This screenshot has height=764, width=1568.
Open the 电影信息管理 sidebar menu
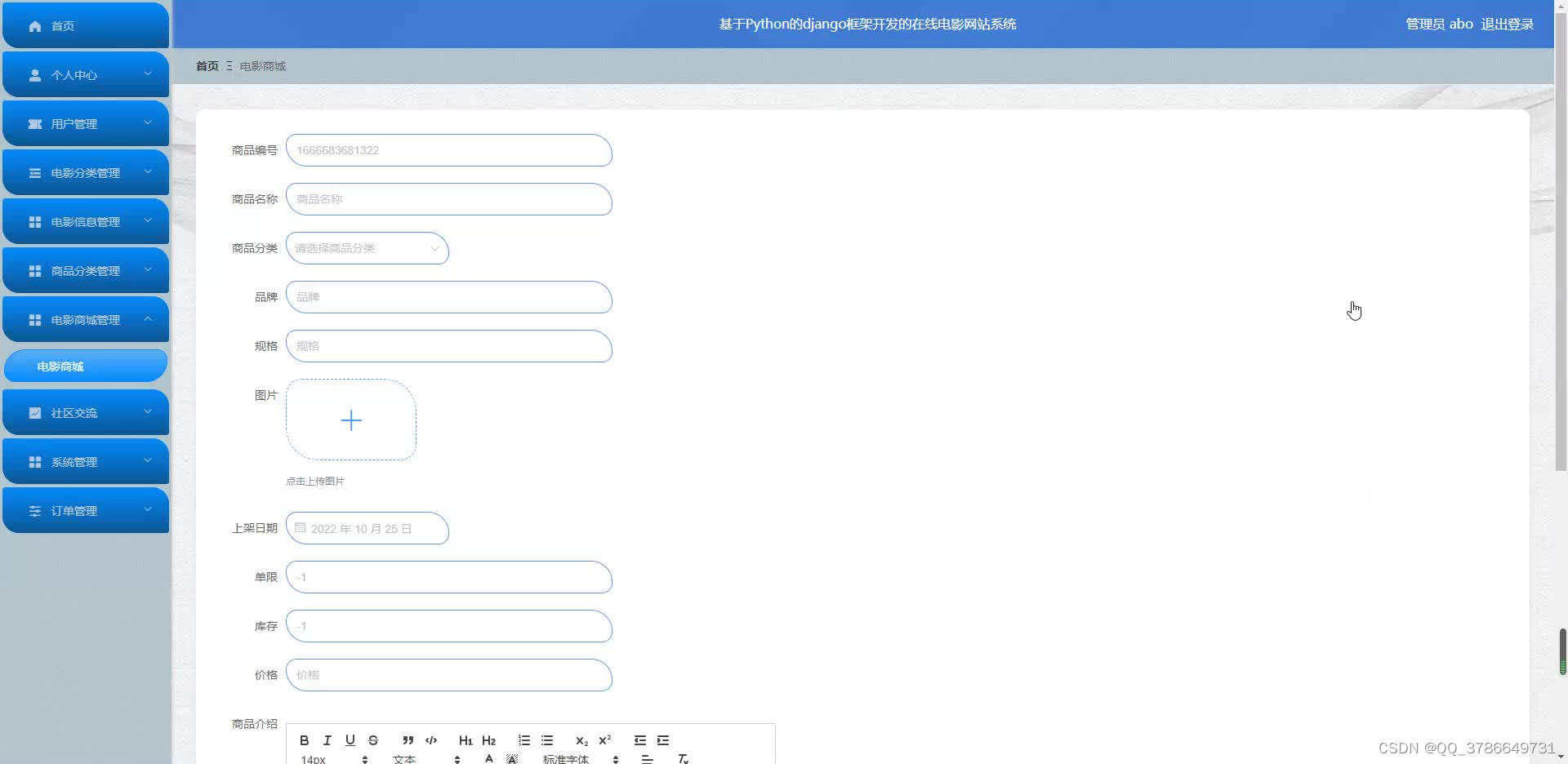pos(86,221)
